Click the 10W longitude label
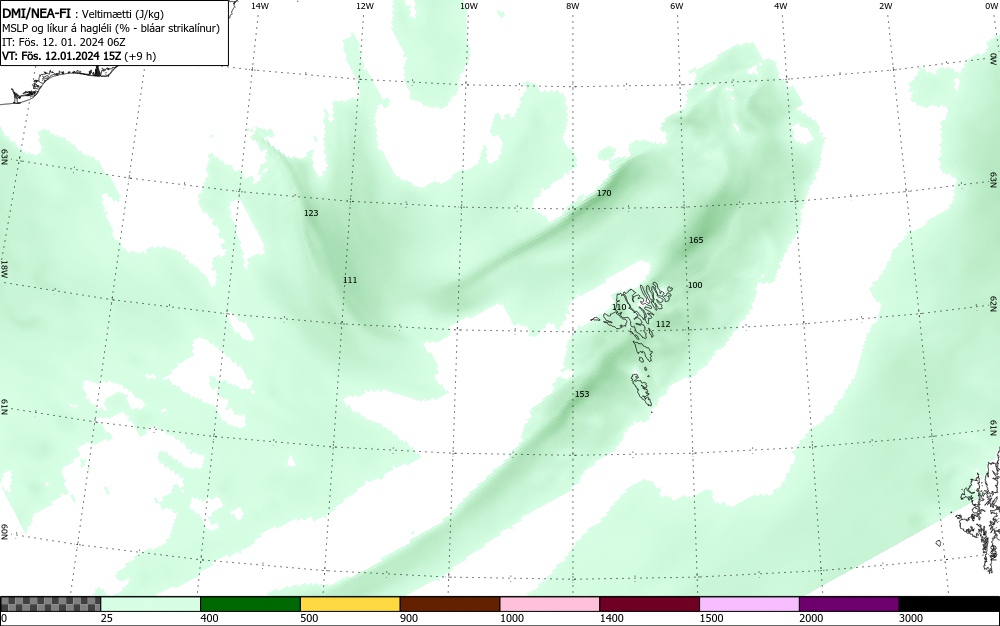 point(469,6)
